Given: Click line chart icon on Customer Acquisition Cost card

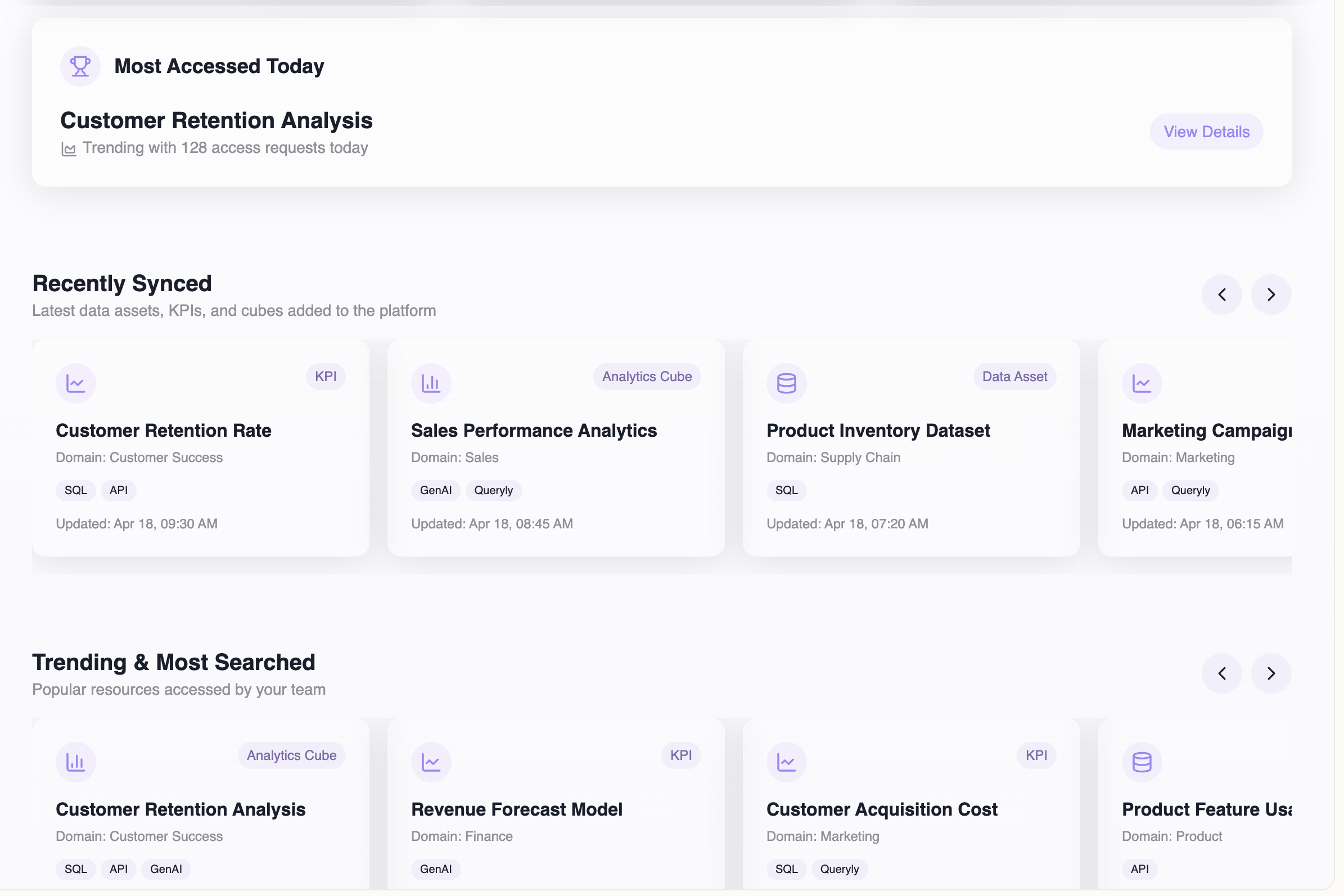Looking at the screenshot, I should 786,762.
